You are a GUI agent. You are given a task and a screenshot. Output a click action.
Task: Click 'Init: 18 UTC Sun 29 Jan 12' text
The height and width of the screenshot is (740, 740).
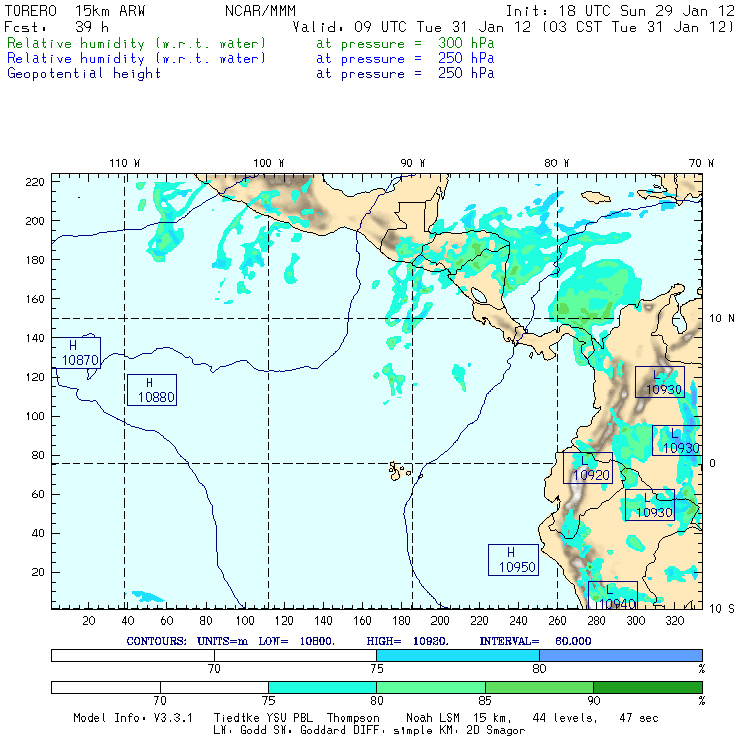[x=620, y=11]
